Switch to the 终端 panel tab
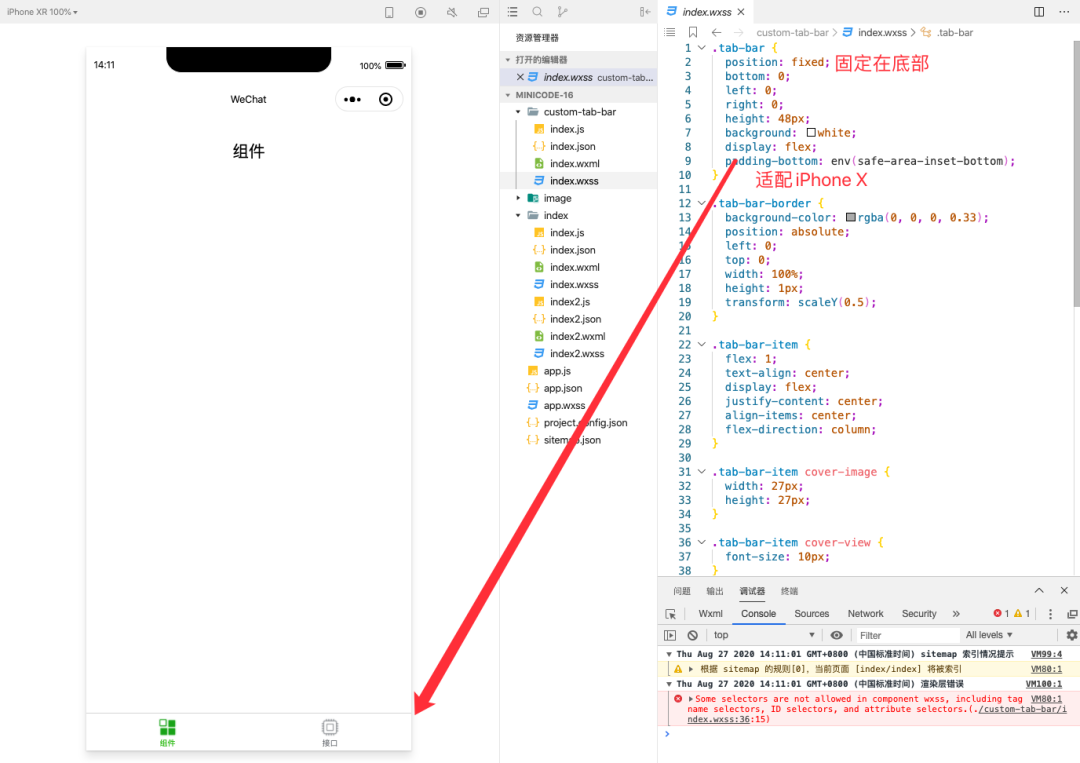This screenshot has height=763, width=1080. coord(789,592)
